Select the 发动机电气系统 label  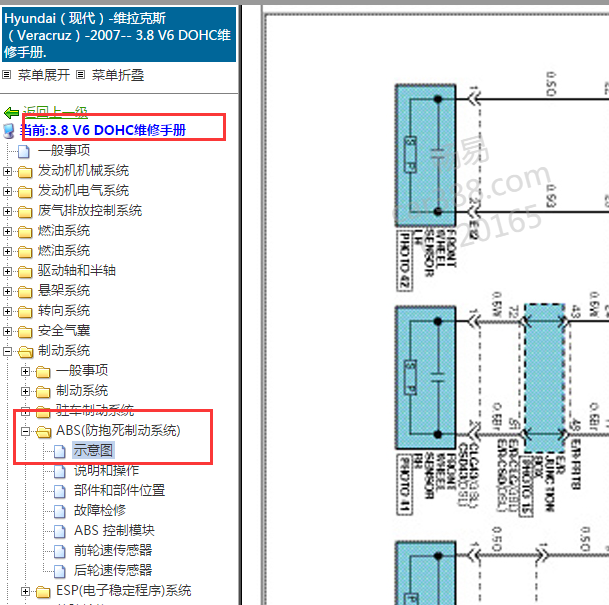[x=83, y=190]
